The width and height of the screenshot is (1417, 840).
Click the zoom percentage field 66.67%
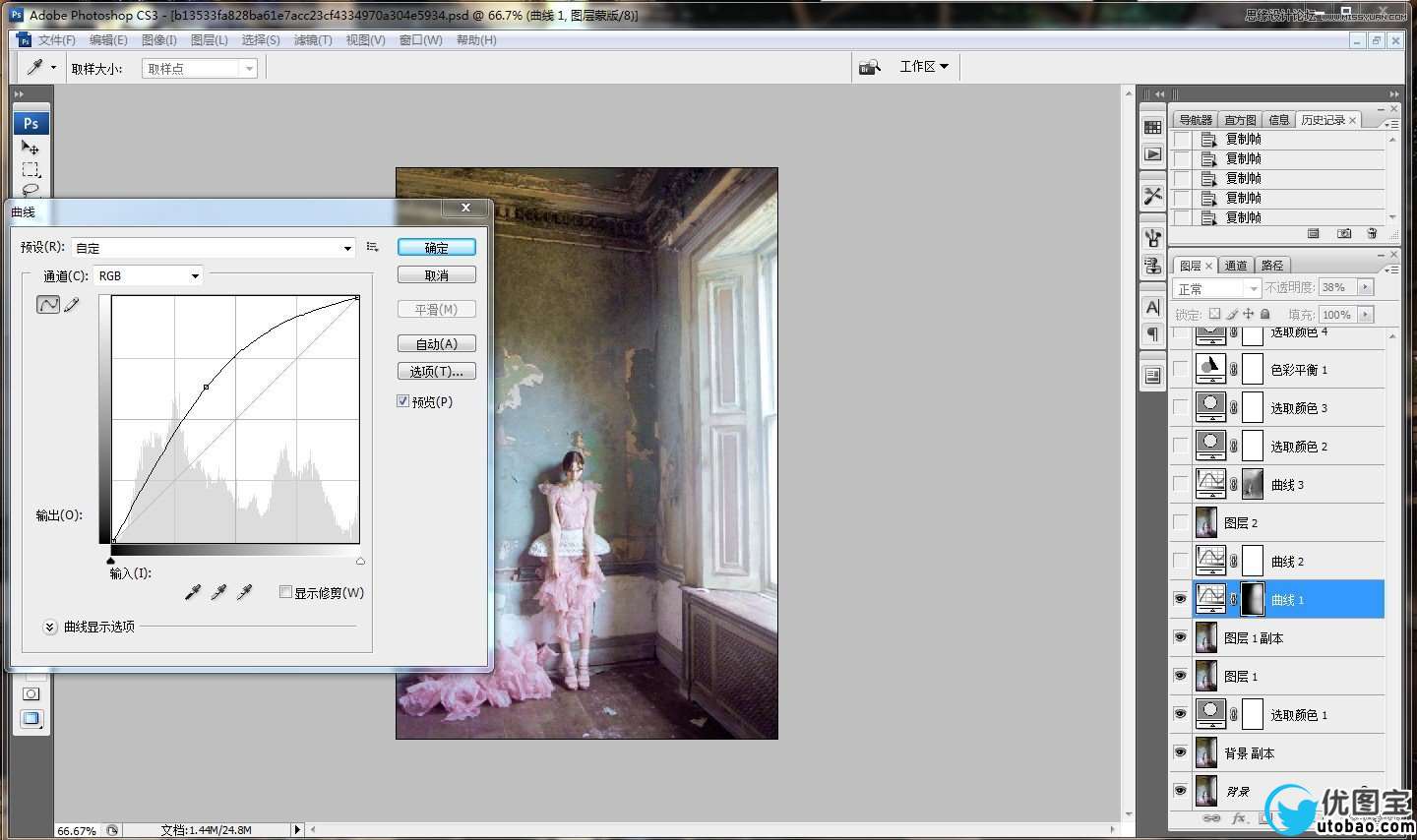[77, 830]
